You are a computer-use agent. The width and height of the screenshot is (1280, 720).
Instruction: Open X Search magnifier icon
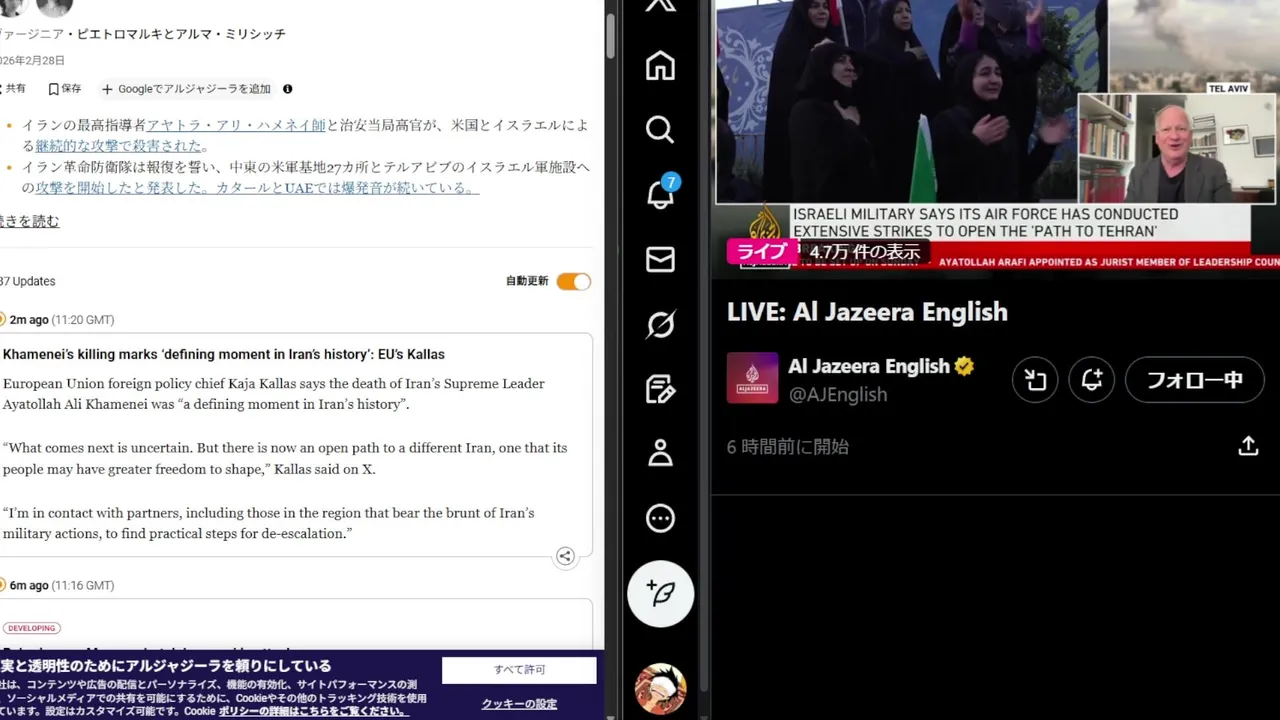click(x=660, y=130)
